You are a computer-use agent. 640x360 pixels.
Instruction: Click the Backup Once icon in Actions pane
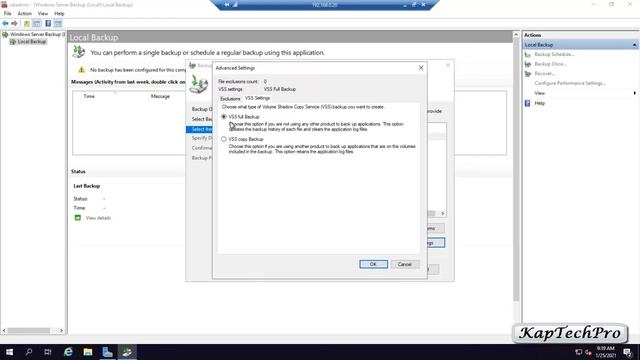(x=528, y=64)
